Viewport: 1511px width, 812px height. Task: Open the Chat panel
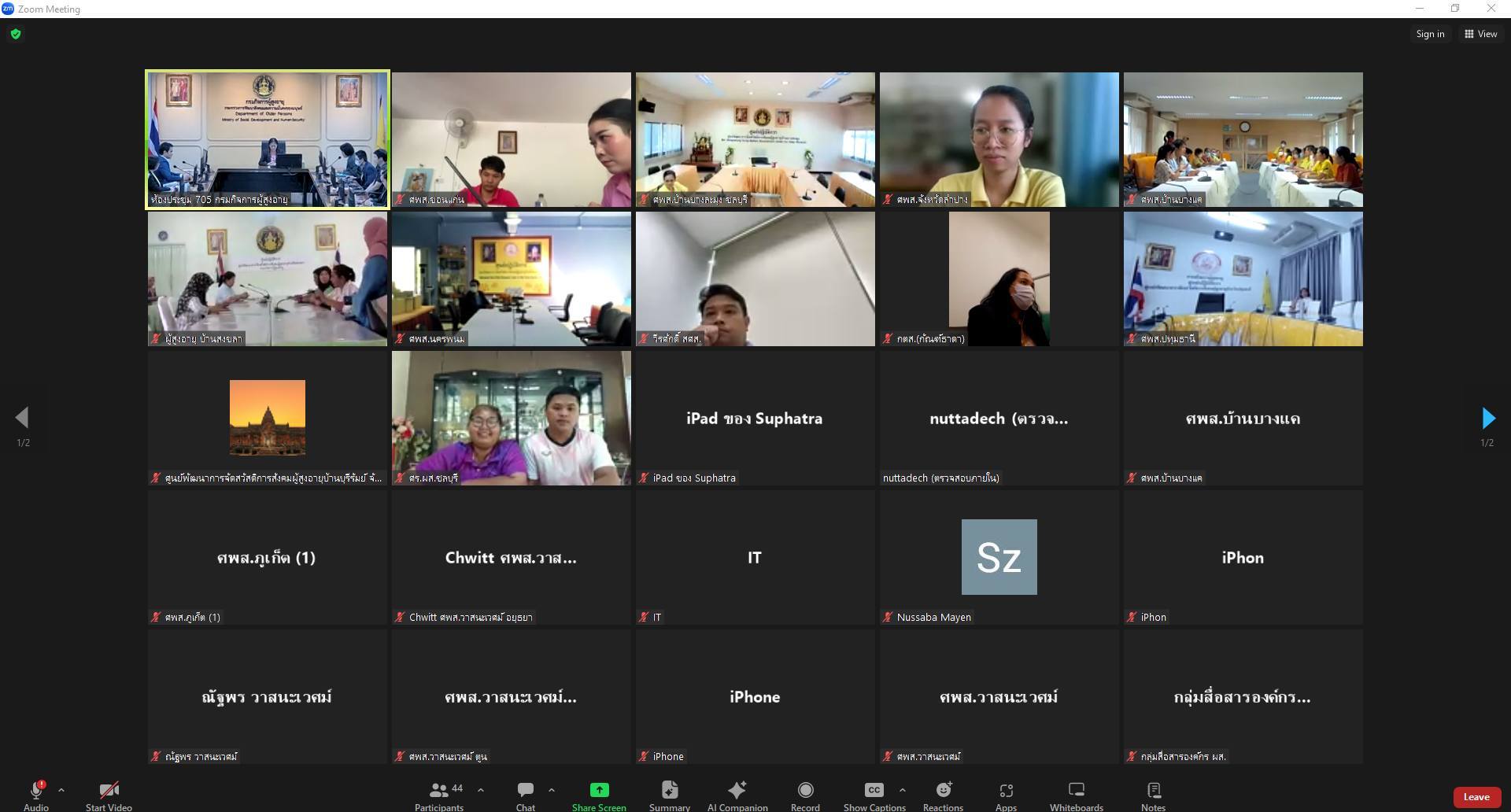525,795
